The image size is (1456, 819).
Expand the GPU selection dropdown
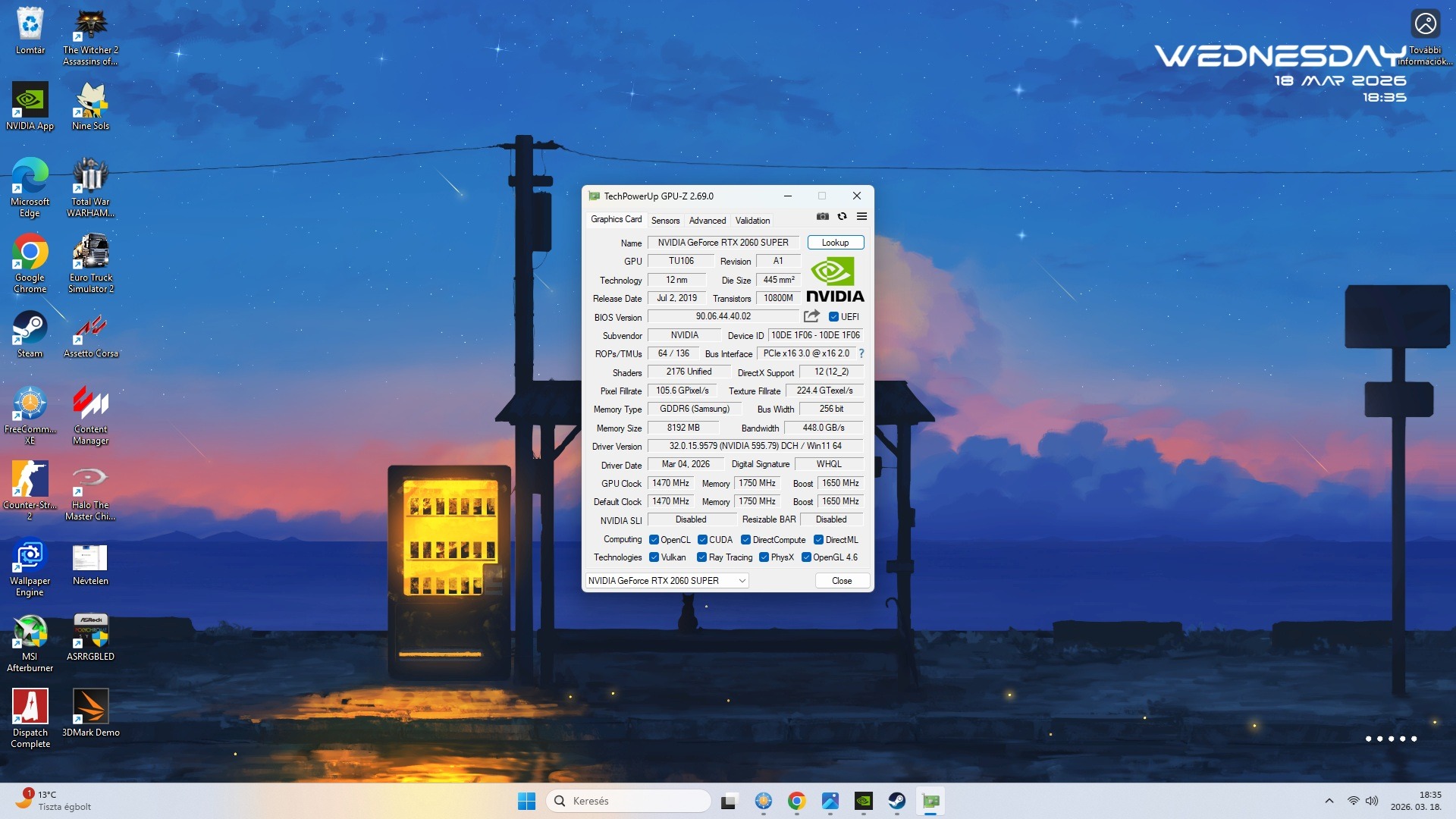[x=742, y=581]
